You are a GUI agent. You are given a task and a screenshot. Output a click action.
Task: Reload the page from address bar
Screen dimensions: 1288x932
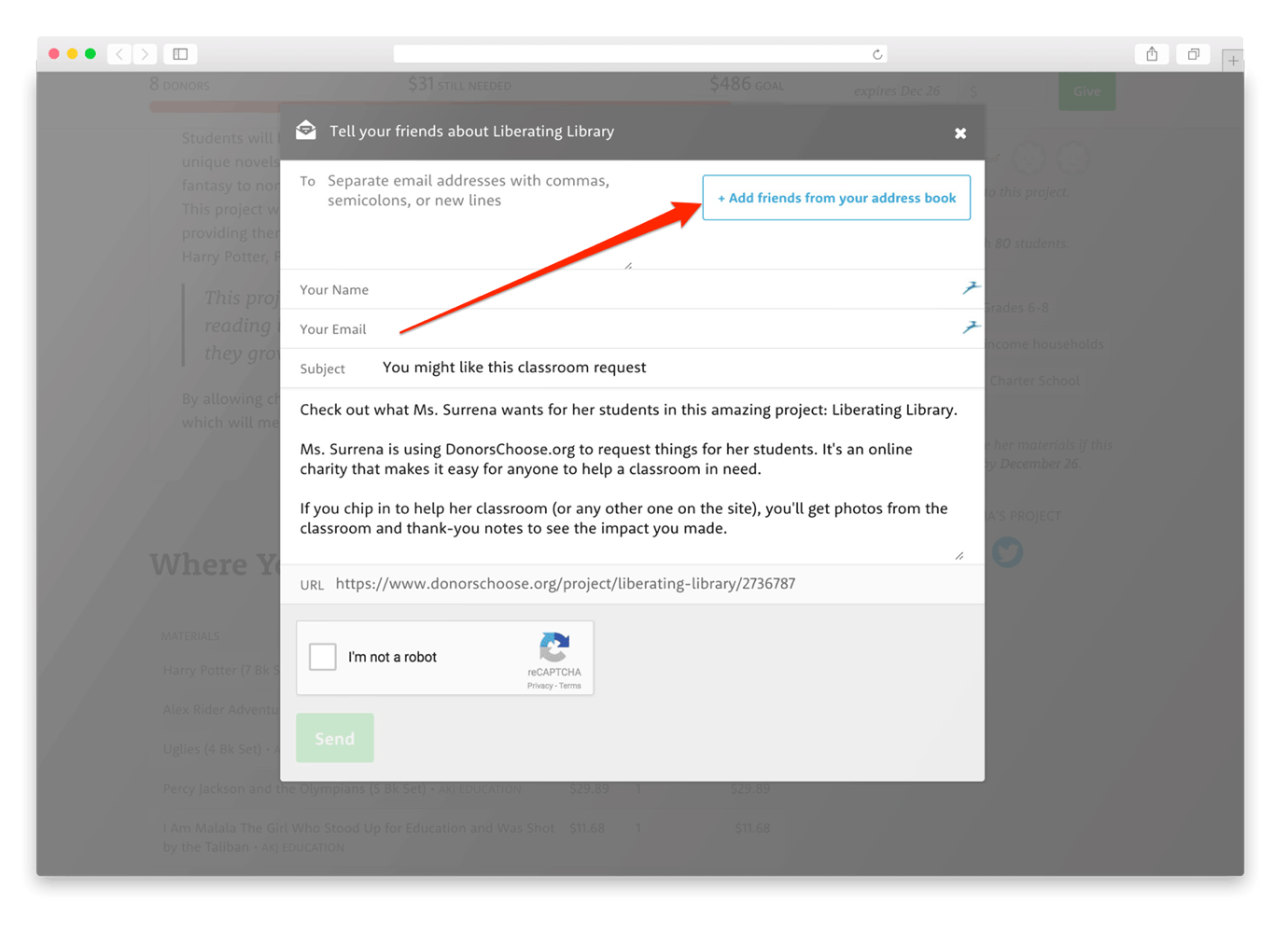pyautogui.click(x=877, y=54)
